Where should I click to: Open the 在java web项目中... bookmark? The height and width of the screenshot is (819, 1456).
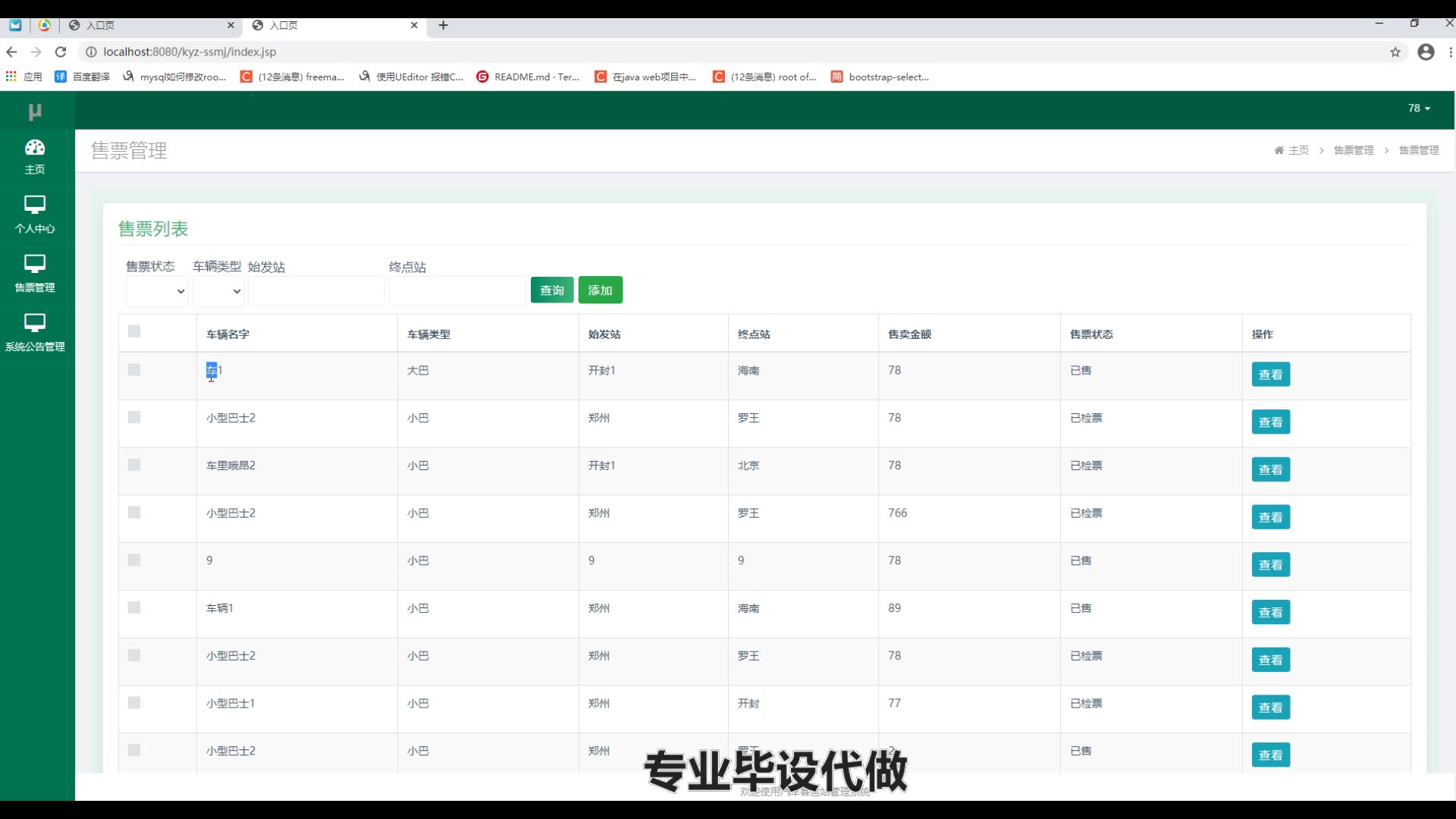tap(645, 77)
